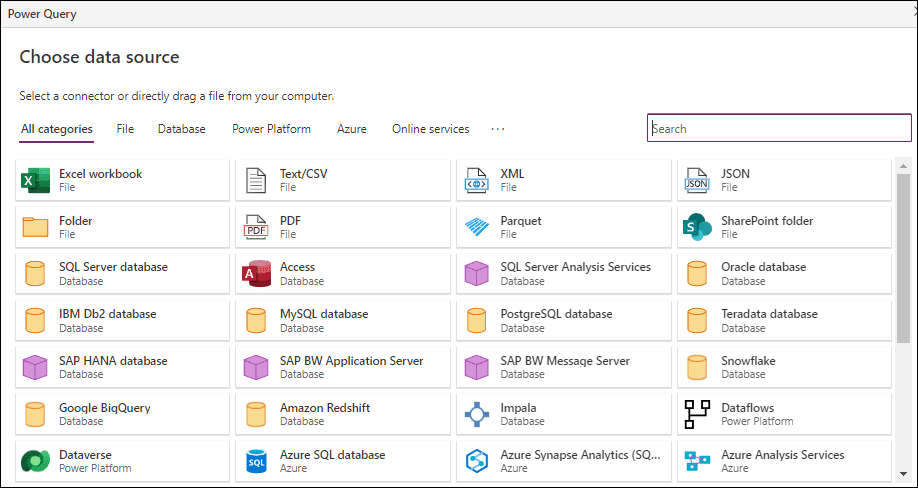Viewport: 918px width, 488px height.
Task: Click the SAP BW Message Server icon
Action: pos(477,367)
